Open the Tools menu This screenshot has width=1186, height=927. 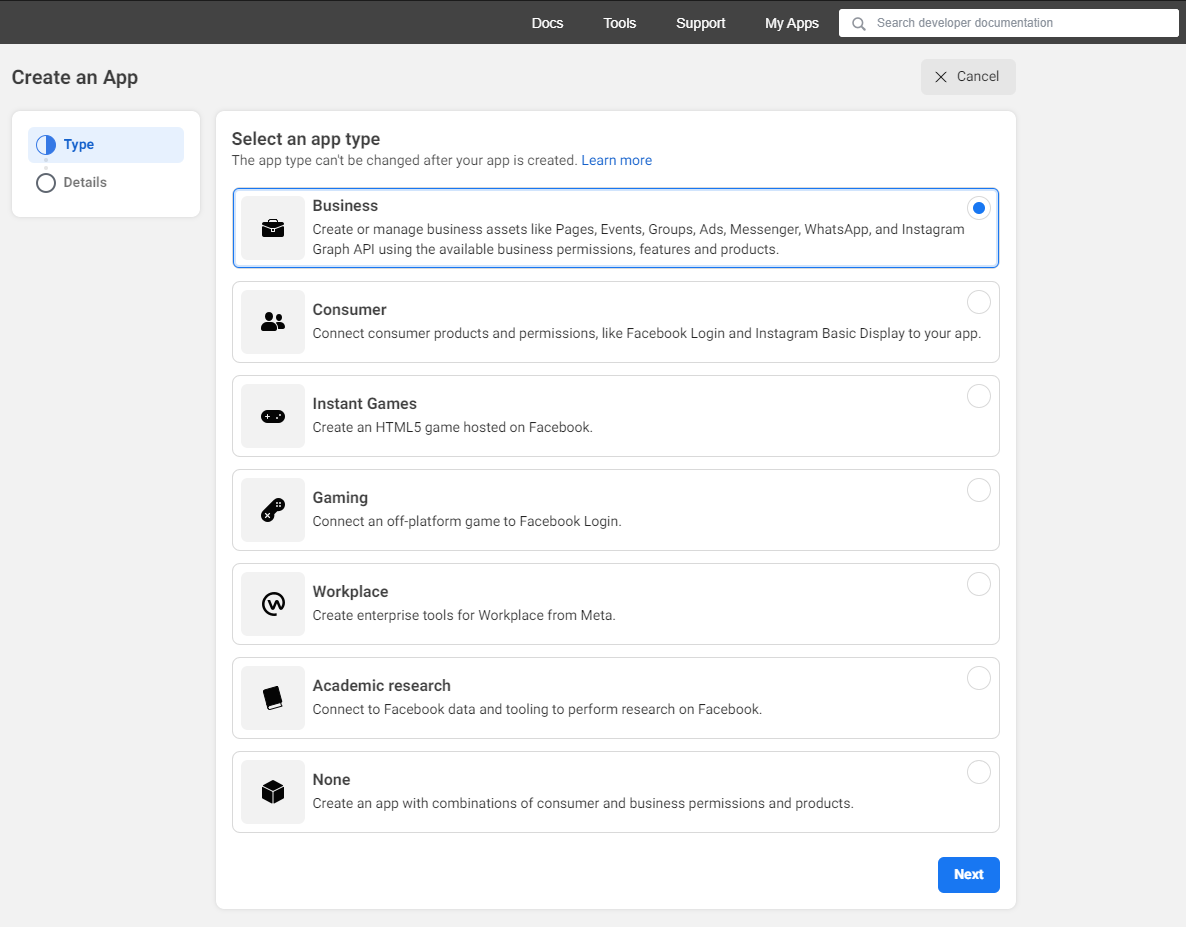click(x=619, y=23)
